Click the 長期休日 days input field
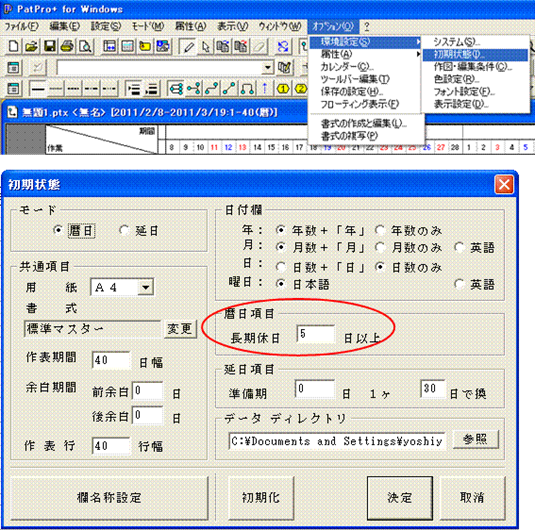 316,334
